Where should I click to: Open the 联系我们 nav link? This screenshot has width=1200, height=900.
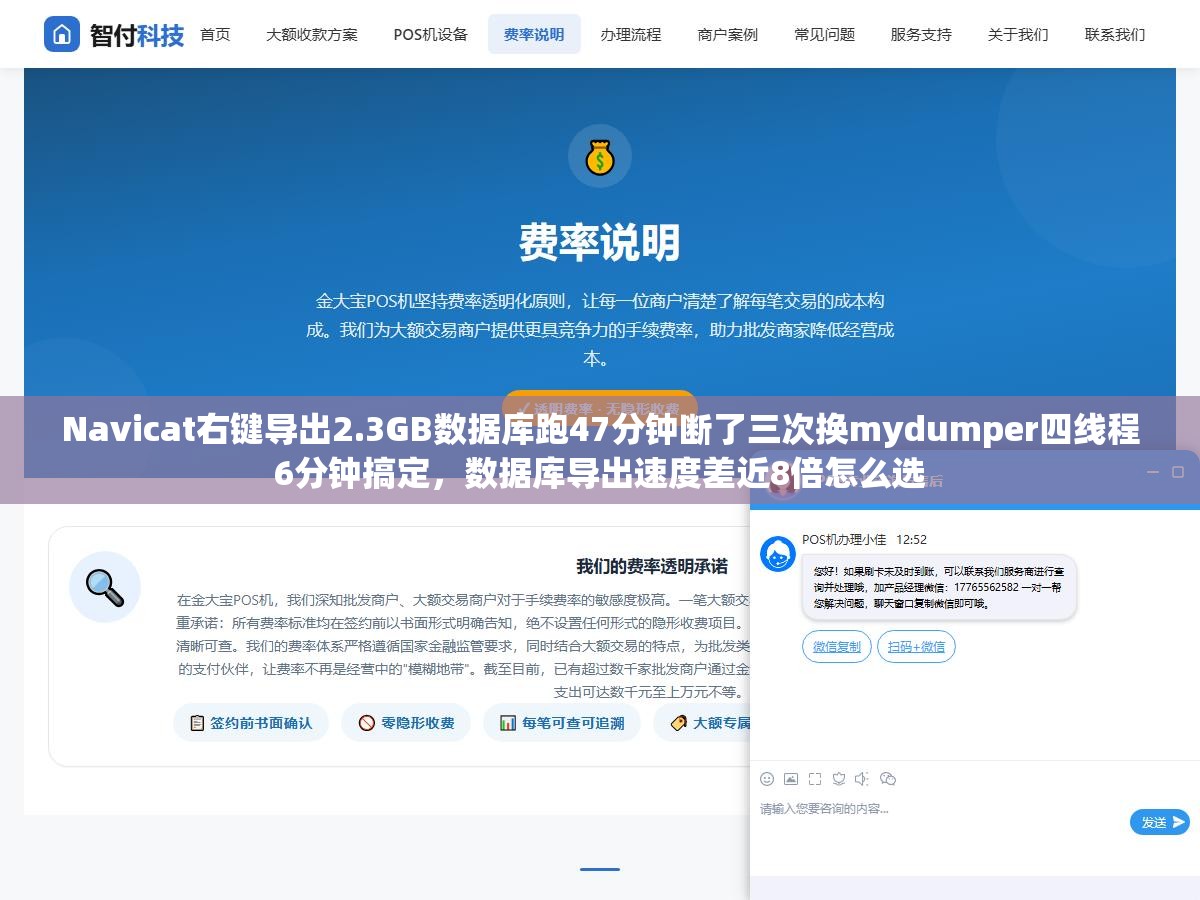(1115, 34)
